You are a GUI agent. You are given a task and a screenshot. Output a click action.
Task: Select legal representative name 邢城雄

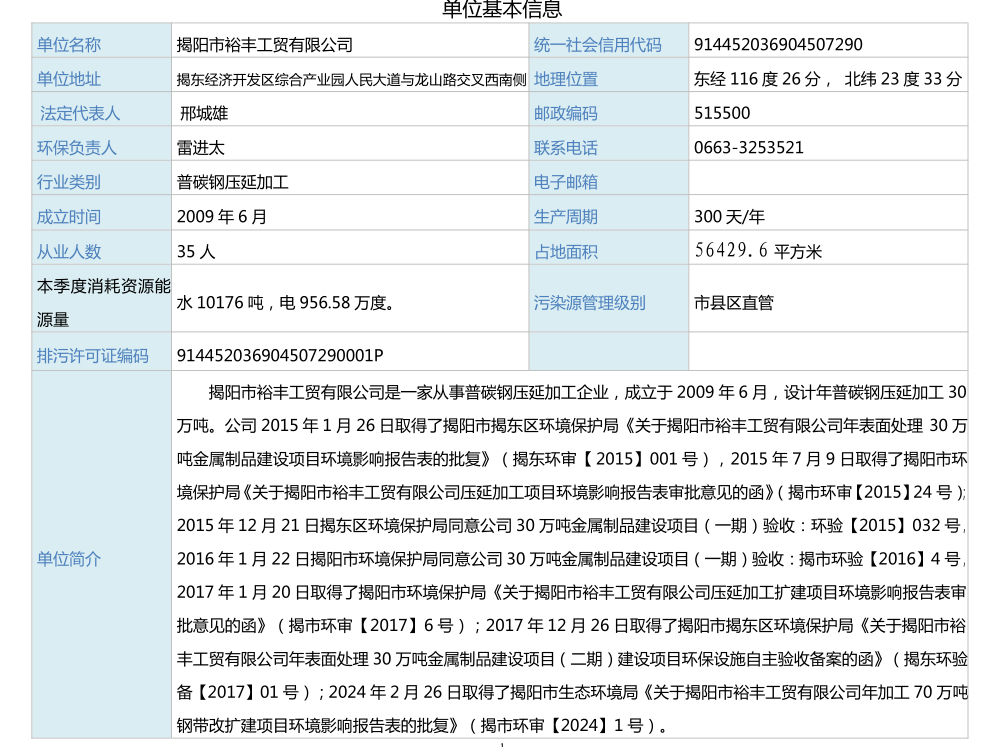pyautogui.click(x=204, y=114)
